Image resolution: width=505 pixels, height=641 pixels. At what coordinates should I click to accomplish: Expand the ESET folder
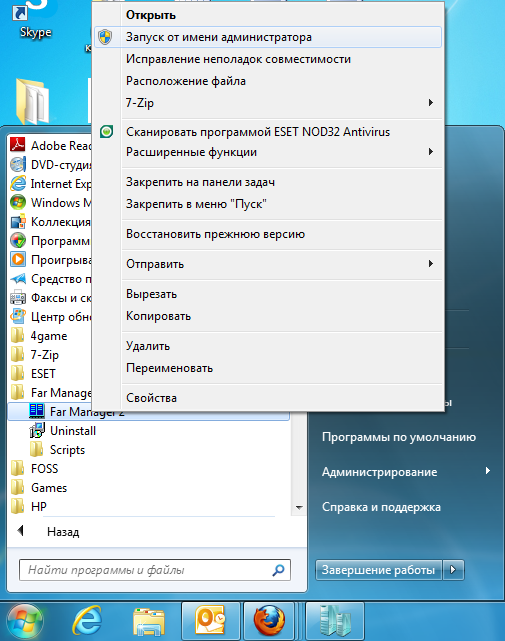click(33, 374)
